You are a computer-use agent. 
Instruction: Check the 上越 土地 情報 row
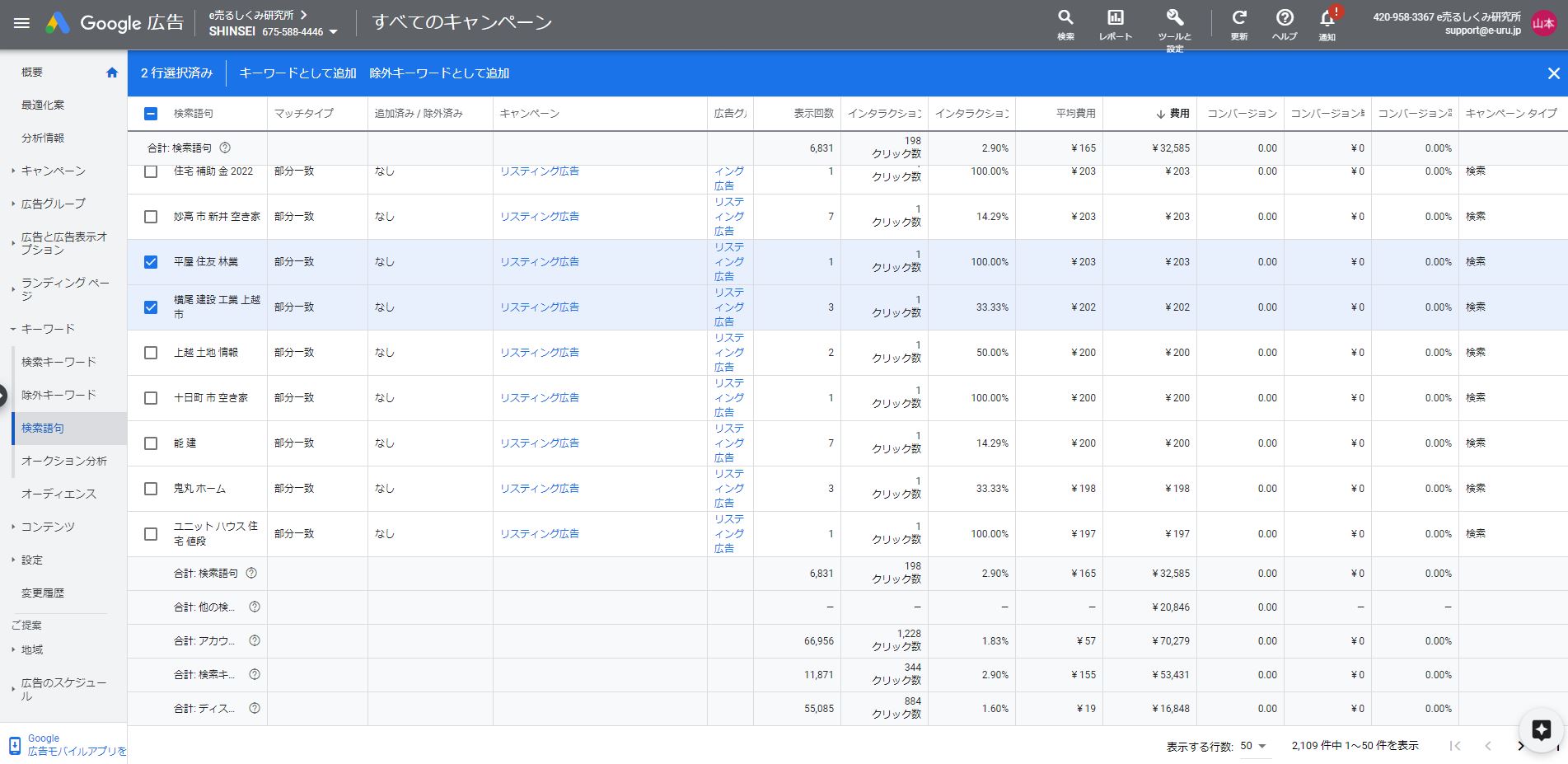pos(151,353)
